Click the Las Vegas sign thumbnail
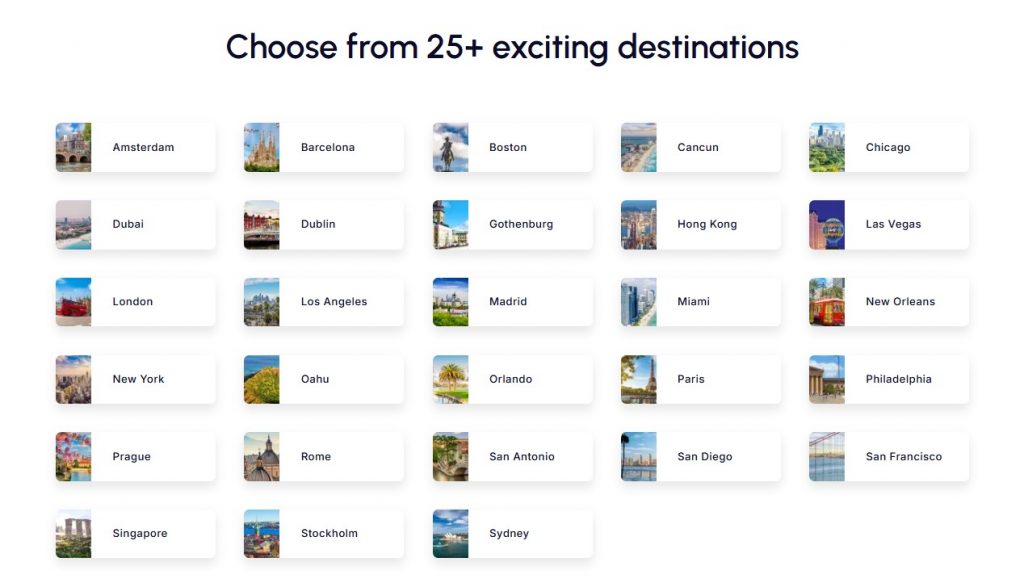 (826, 224)
